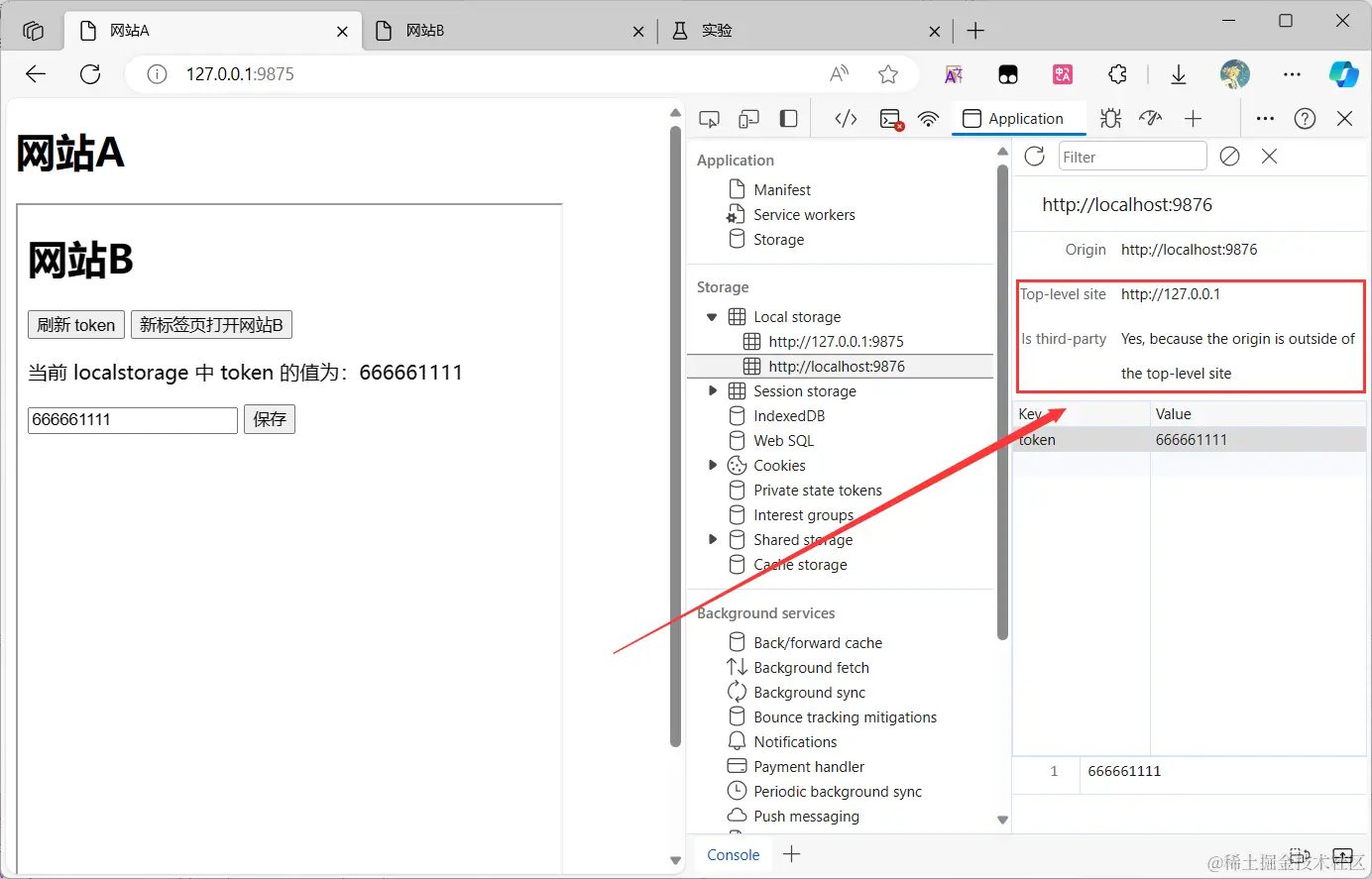This screenshot has height=879, width=1372.
Task: Expand the Shared storage tree node
Action: pyautogui.click(x=711, y=540)
